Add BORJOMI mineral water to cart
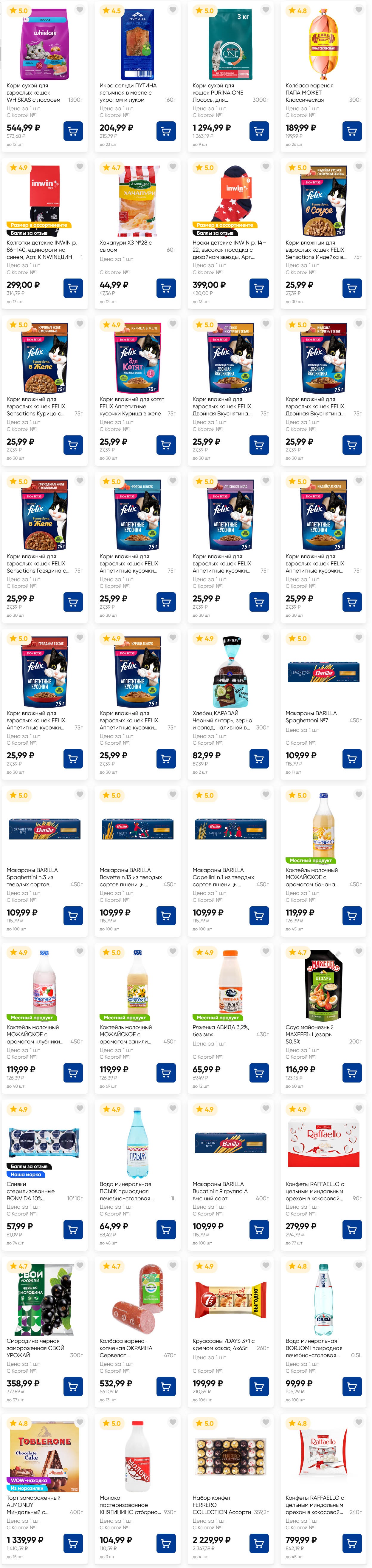This screenshot has width=372, height=1568. [x=352, y=1387]
